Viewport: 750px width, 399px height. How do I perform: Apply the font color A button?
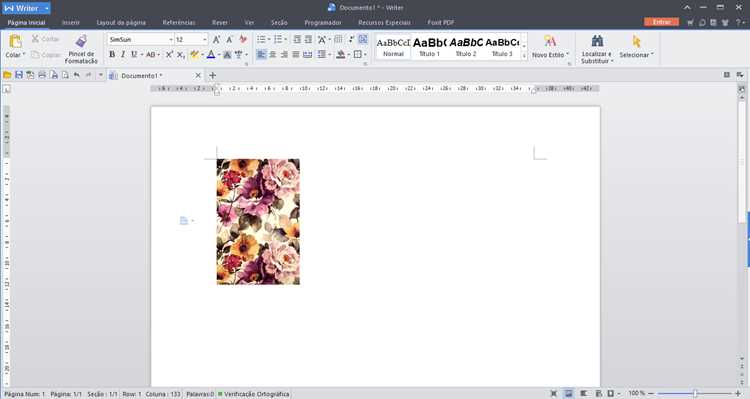pos(211,55)
